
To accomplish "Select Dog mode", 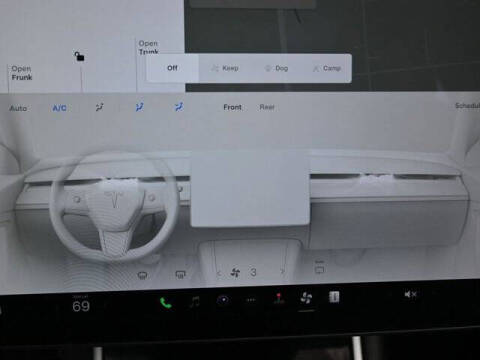I will (x=277, y=68).
